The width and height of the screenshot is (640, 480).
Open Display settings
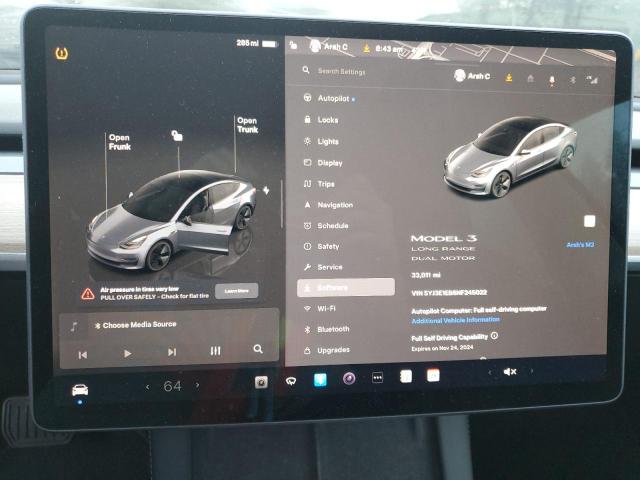[x=323, y=163]
